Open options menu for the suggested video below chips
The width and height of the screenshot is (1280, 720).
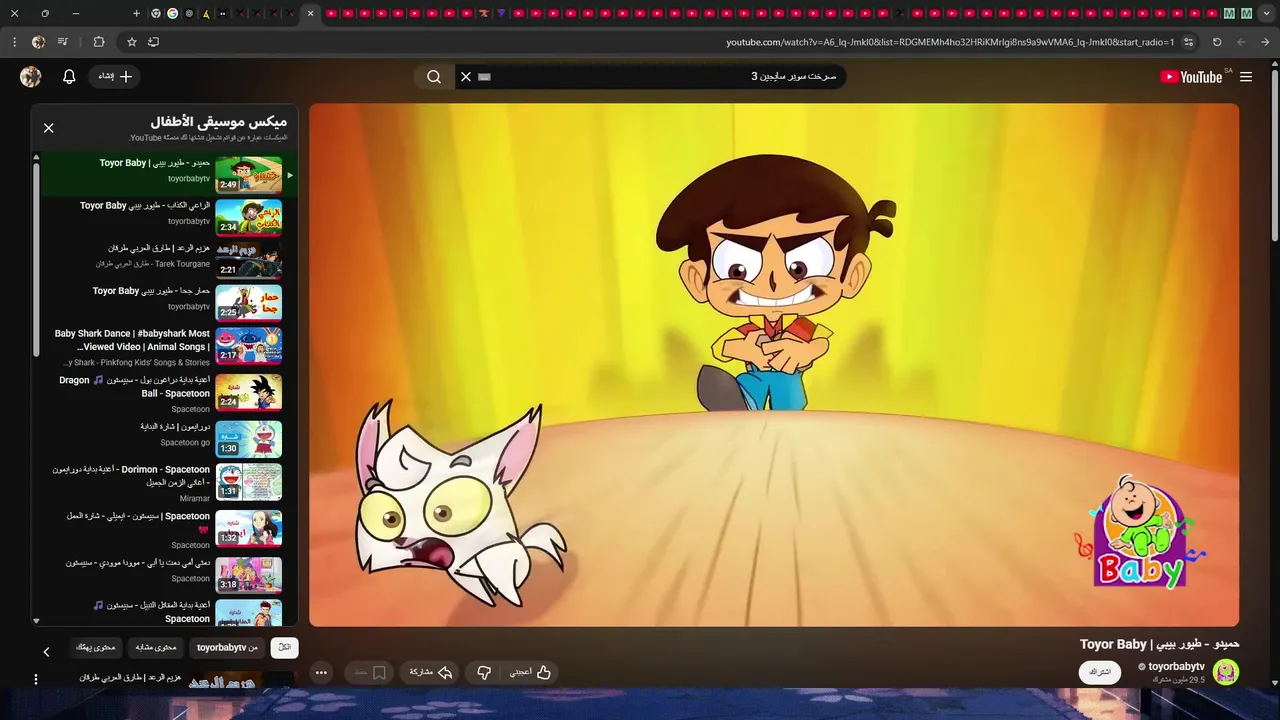coord(36,679)
